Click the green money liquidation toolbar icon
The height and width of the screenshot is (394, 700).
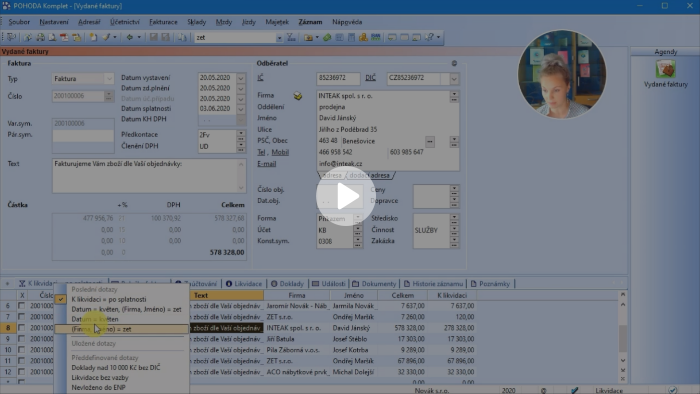click(x=327, y=37)
